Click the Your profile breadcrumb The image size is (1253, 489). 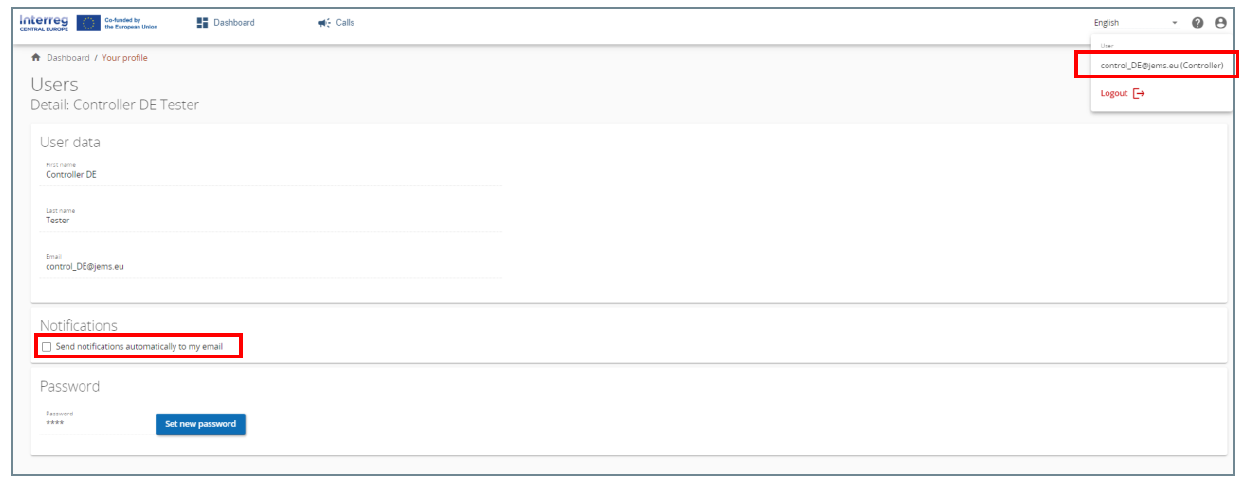pos(124,58)
